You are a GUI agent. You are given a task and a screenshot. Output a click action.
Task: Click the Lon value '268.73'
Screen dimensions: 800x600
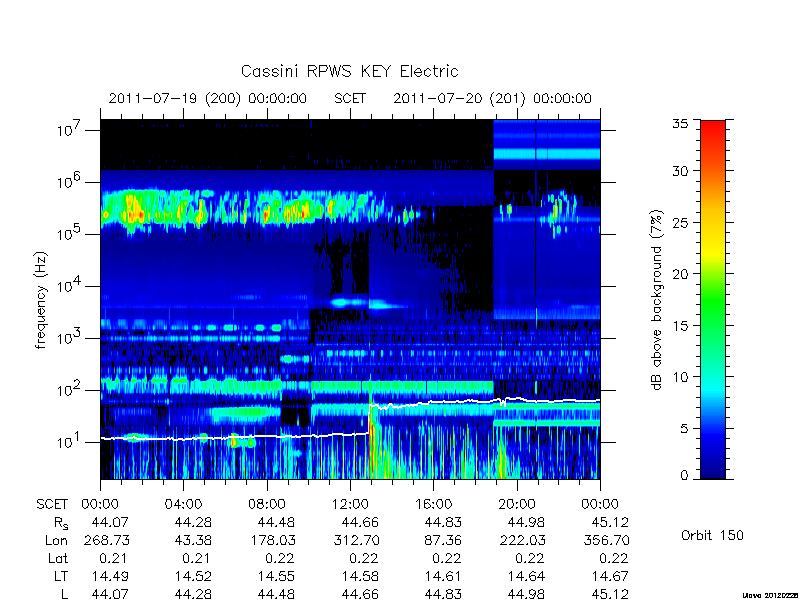[107, 540]
